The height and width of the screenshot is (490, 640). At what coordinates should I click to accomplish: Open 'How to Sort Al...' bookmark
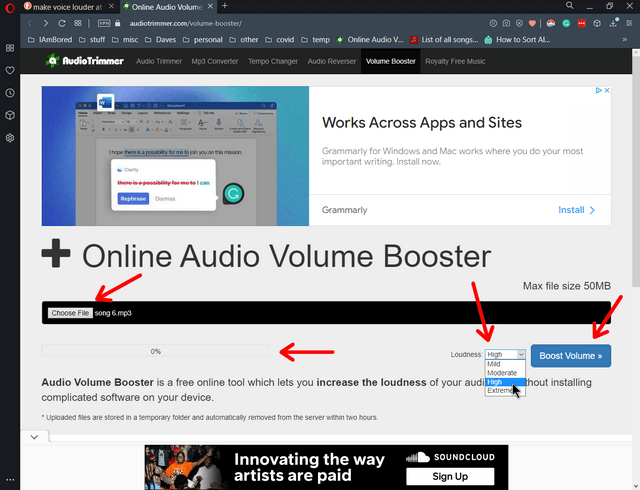pos(517,40)
